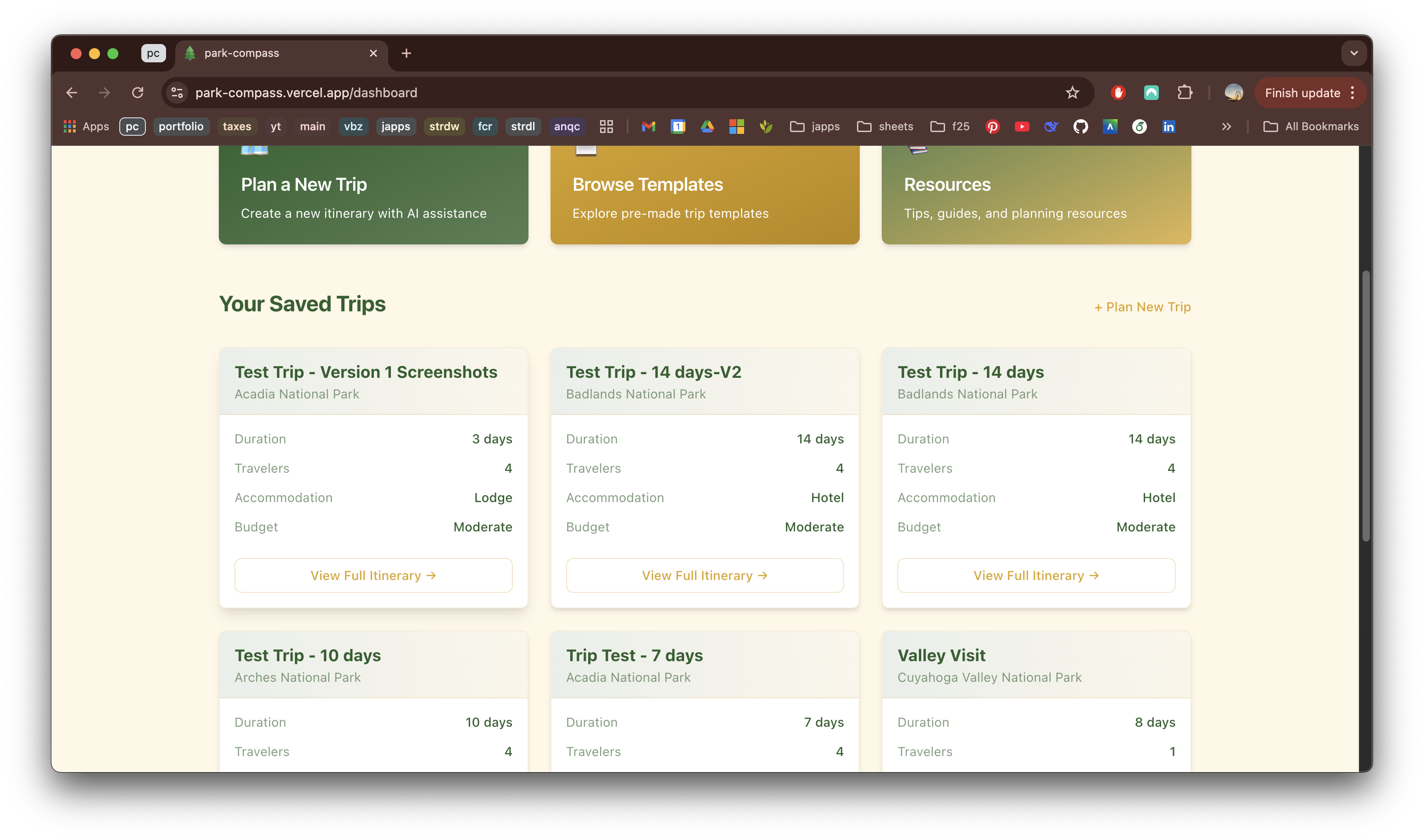
Task: Select the park-compass browser tab
Action: (281, 53)
